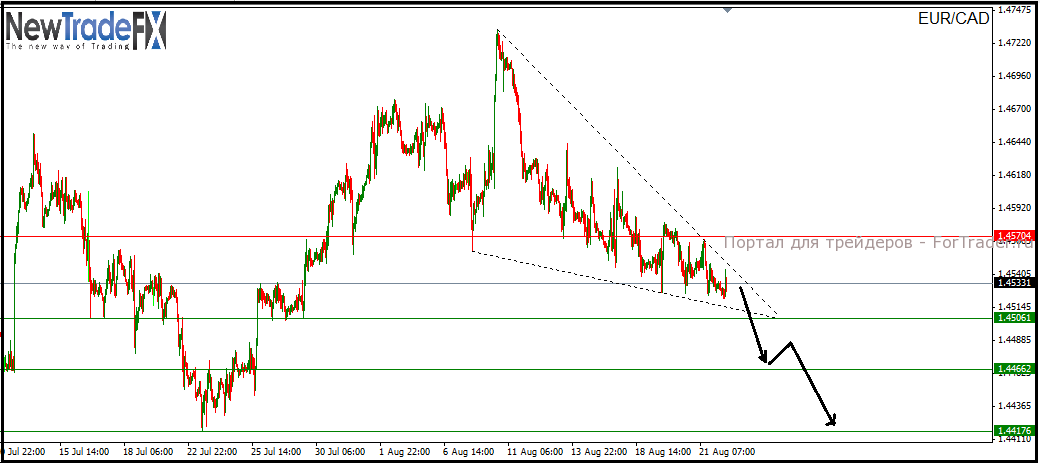Click the 11 Aug 06:00 time label
This screenshot has height=463, width=1040.
536,452
